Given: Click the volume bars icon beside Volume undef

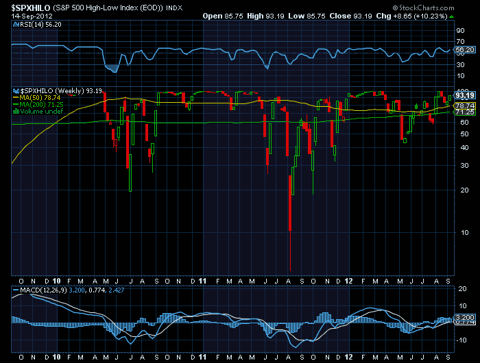Looking at the screenshot, I should coord(16,111).
